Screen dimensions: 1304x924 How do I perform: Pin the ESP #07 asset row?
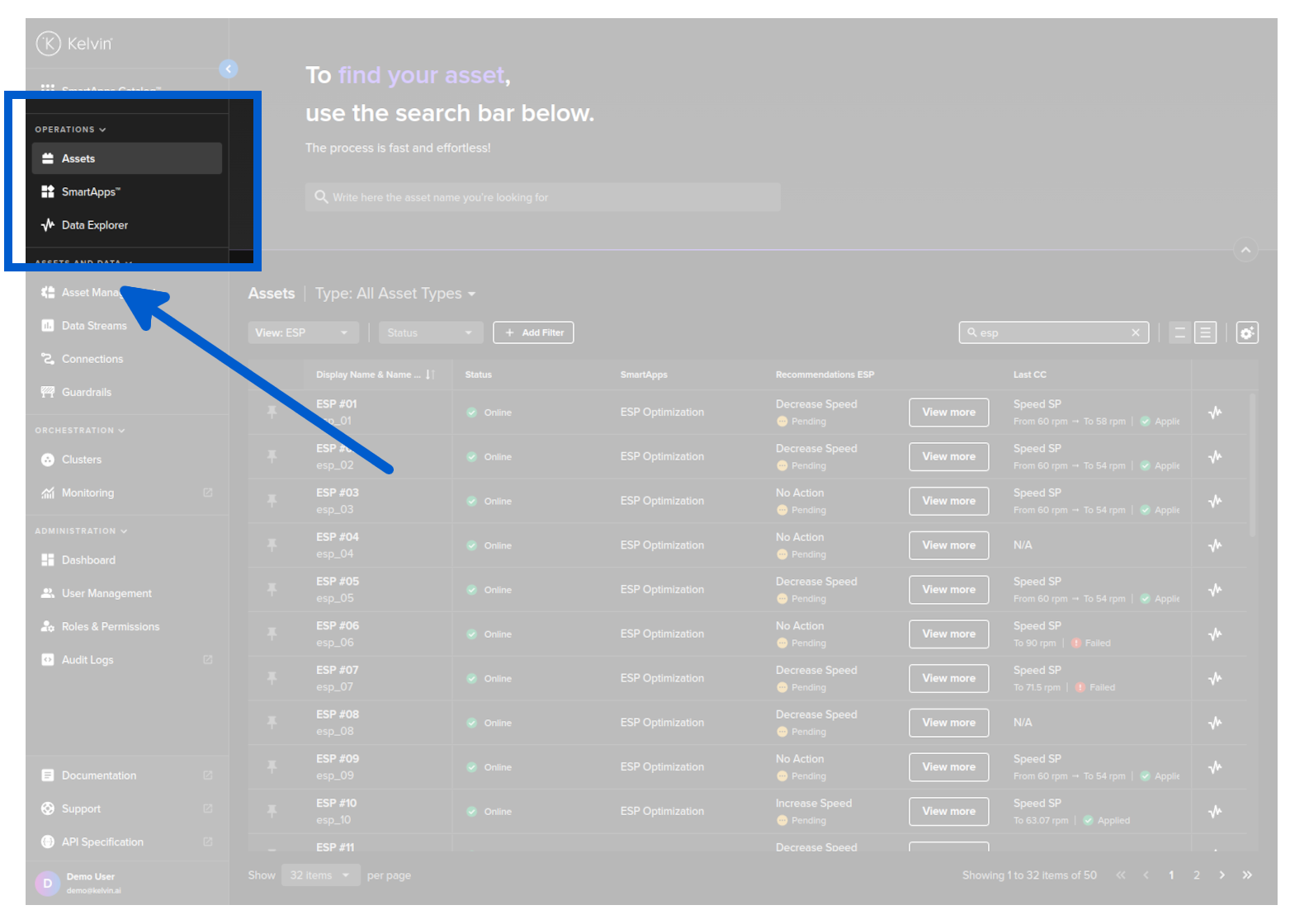click(x=272, y=678)
